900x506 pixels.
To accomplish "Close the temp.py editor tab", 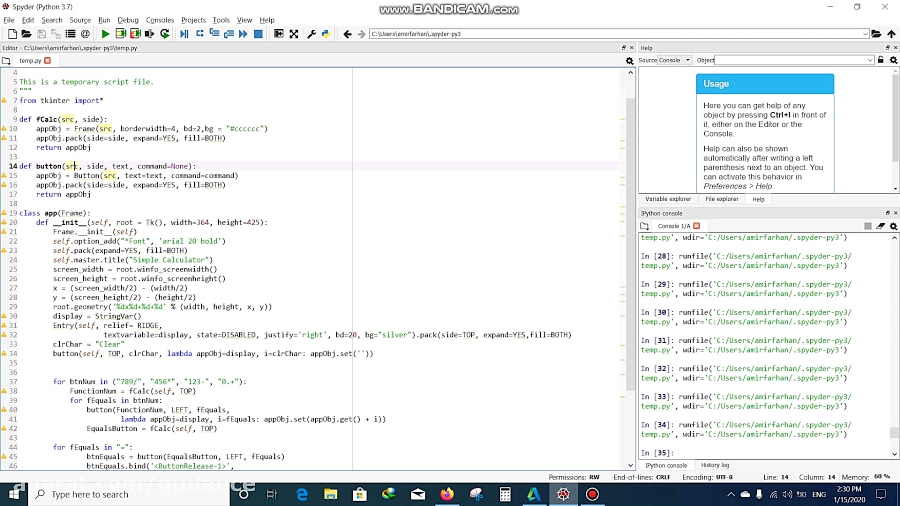I will pyautogui.click(x=47, y=61).
